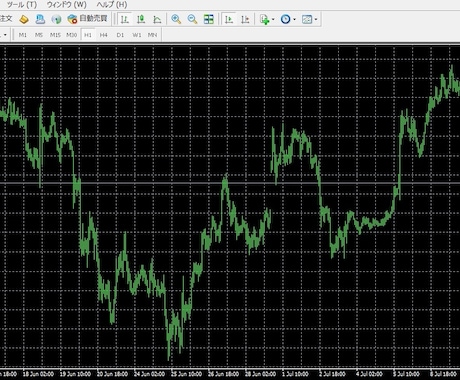Click the chart templates icon
The height and width of the screenshot is (380, 460).
point(307,19)
